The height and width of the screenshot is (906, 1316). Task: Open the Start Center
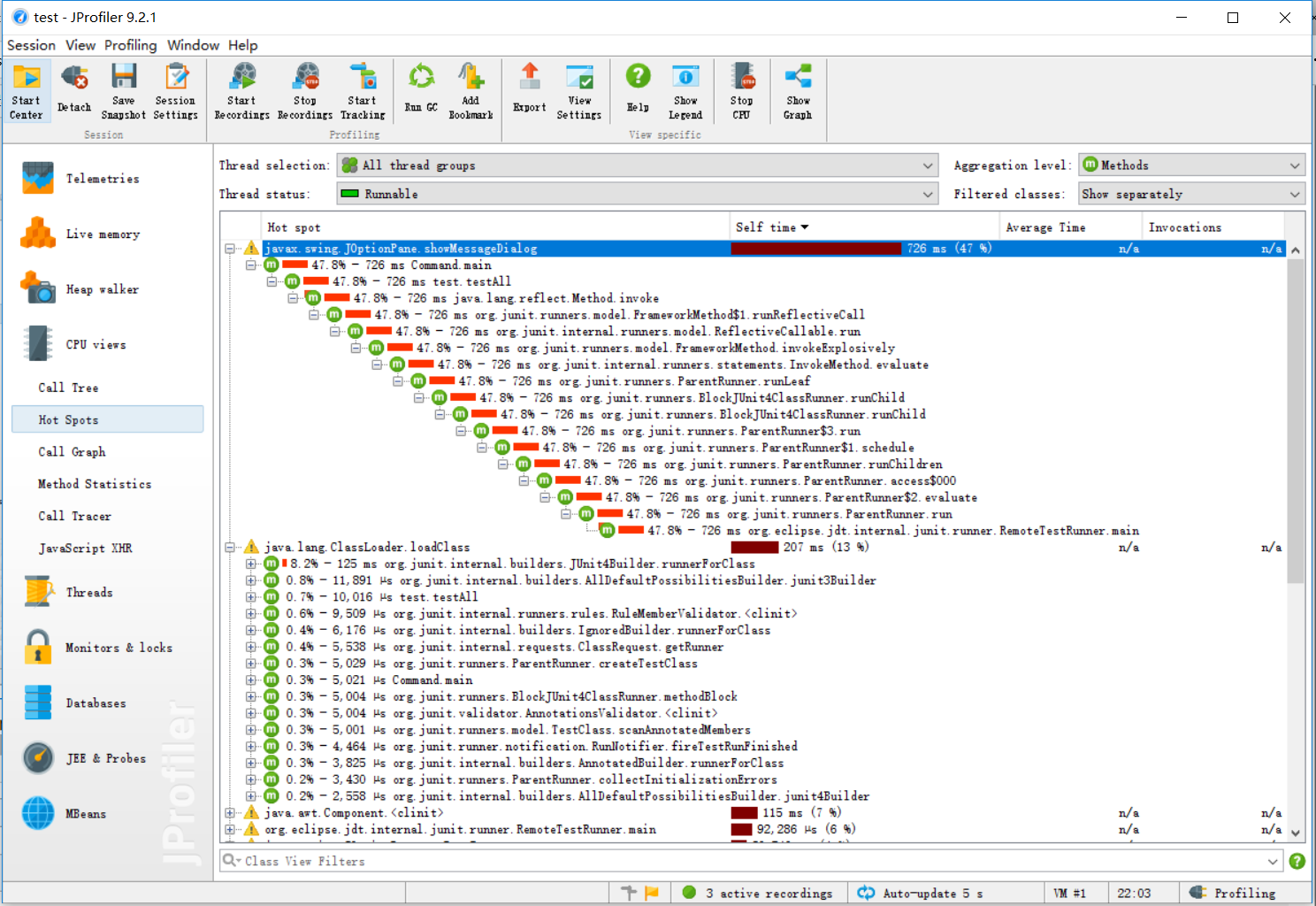pyautogui.click(x=26, y=91)
